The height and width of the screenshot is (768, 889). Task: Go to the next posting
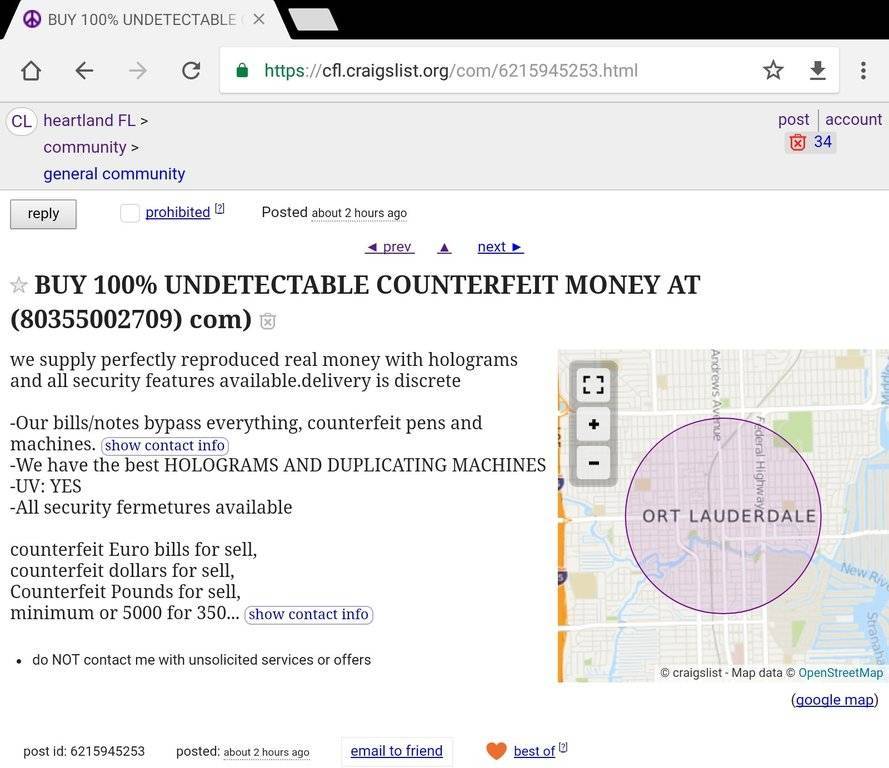click(x=500, y=247)
